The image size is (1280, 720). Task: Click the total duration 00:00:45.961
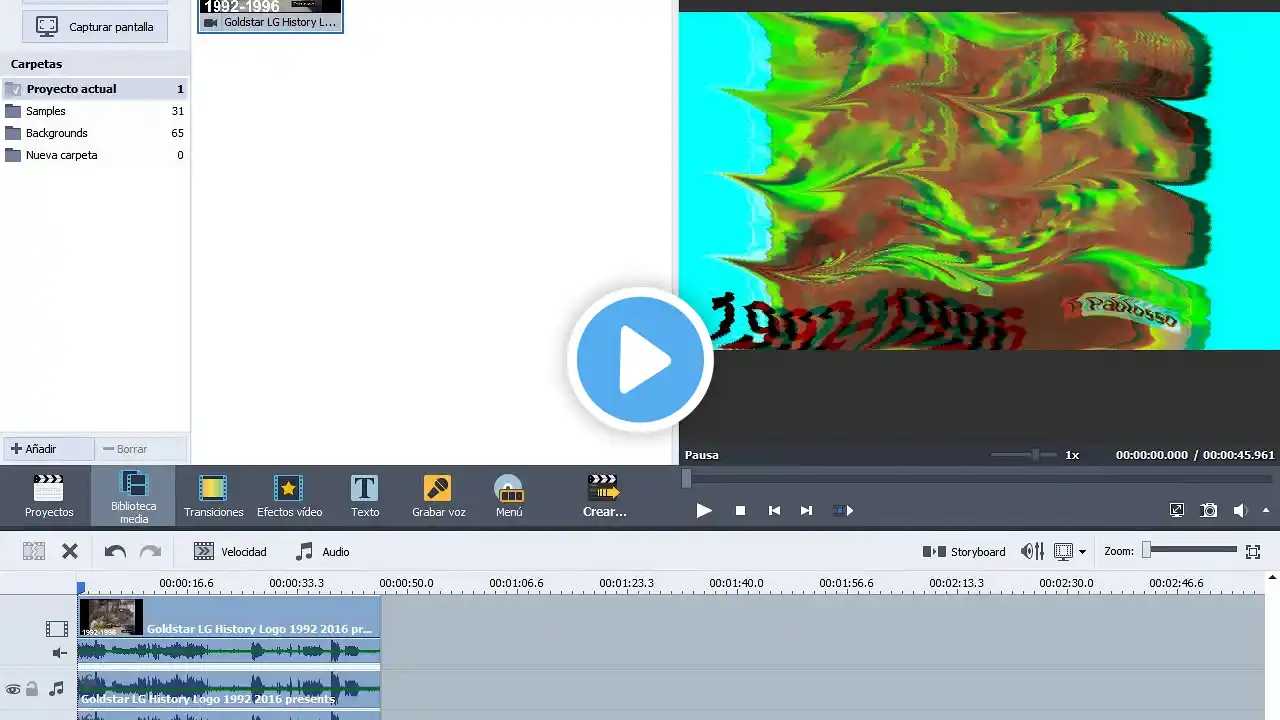(1239, 455)
